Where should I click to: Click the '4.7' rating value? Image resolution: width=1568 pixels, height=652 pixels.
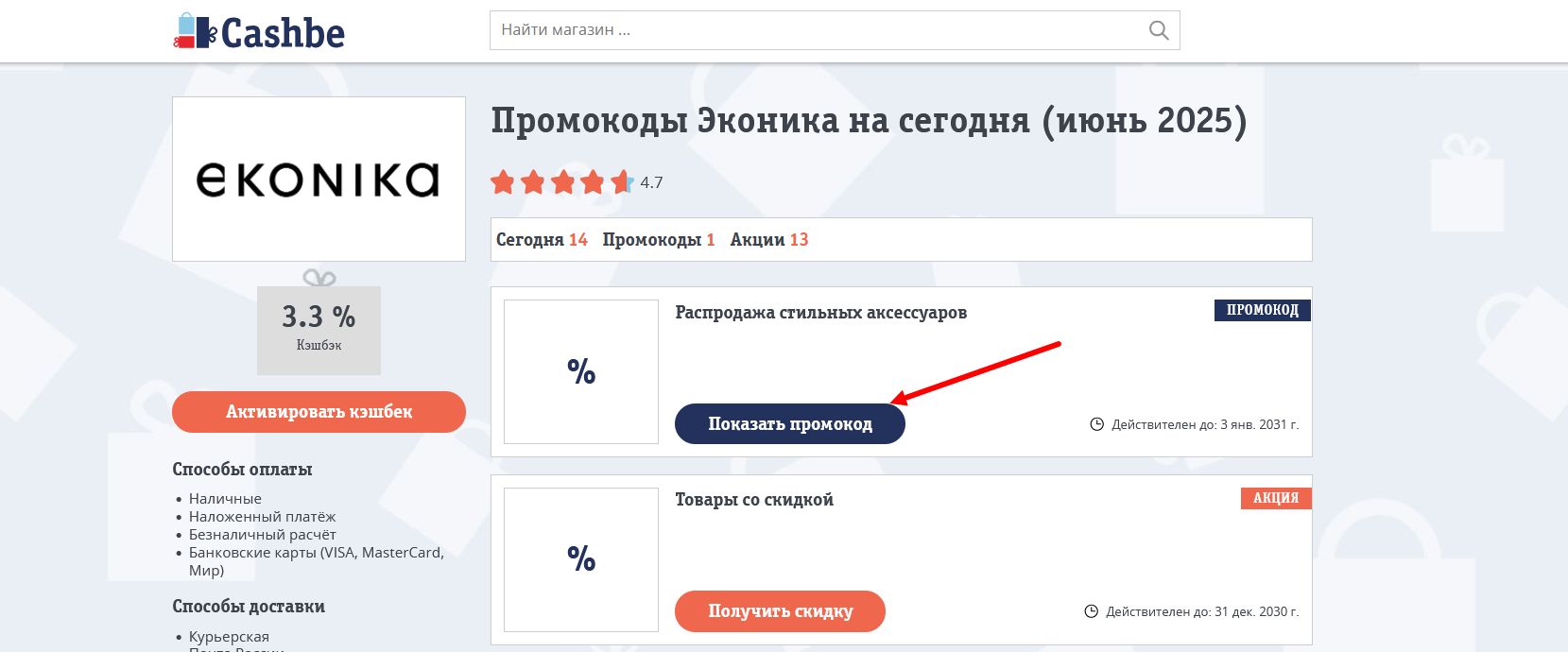(x=651, y=182)
